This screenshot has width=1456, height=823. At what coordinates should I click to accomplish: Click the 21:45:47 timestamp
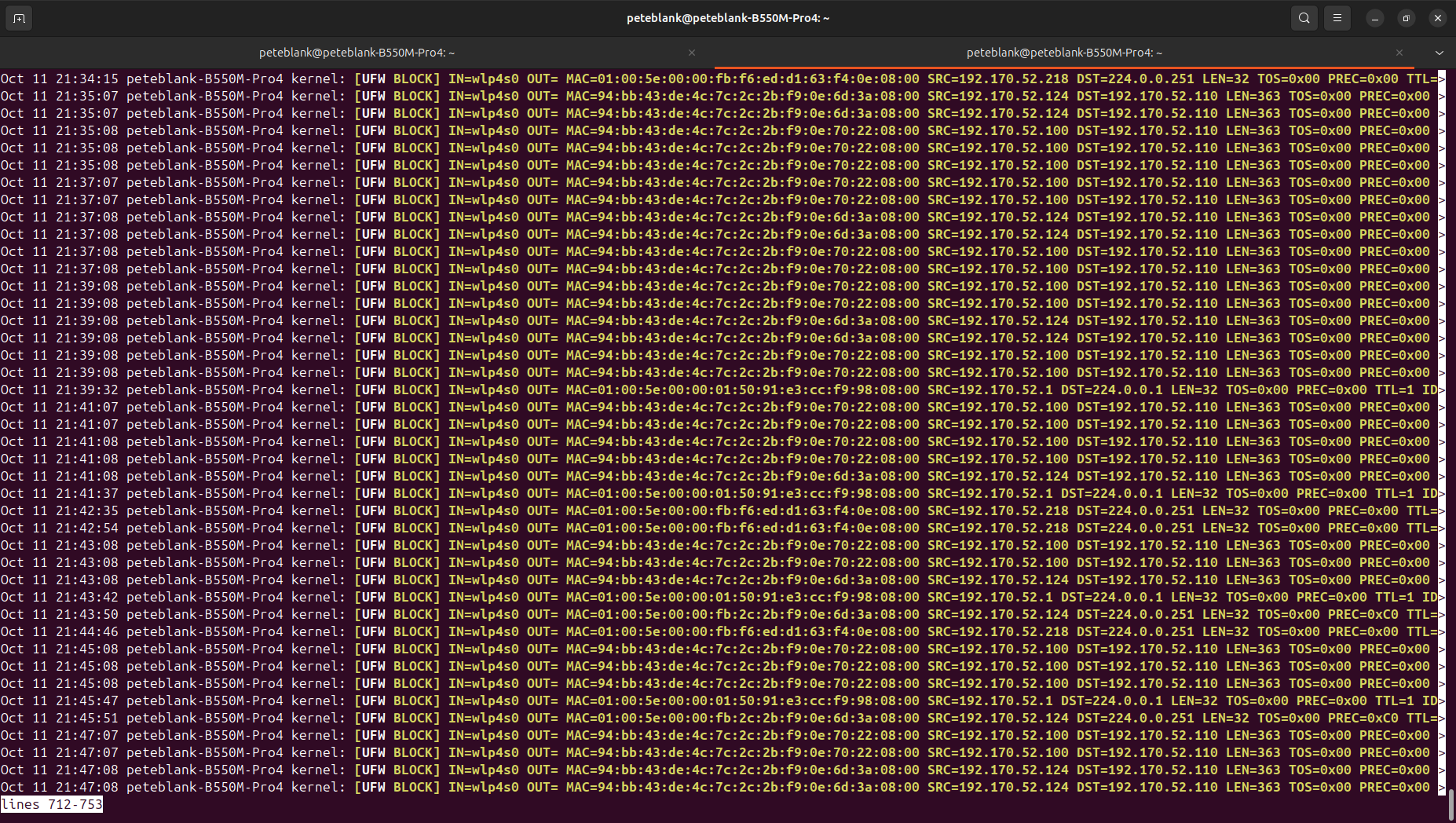coord(87,700)
